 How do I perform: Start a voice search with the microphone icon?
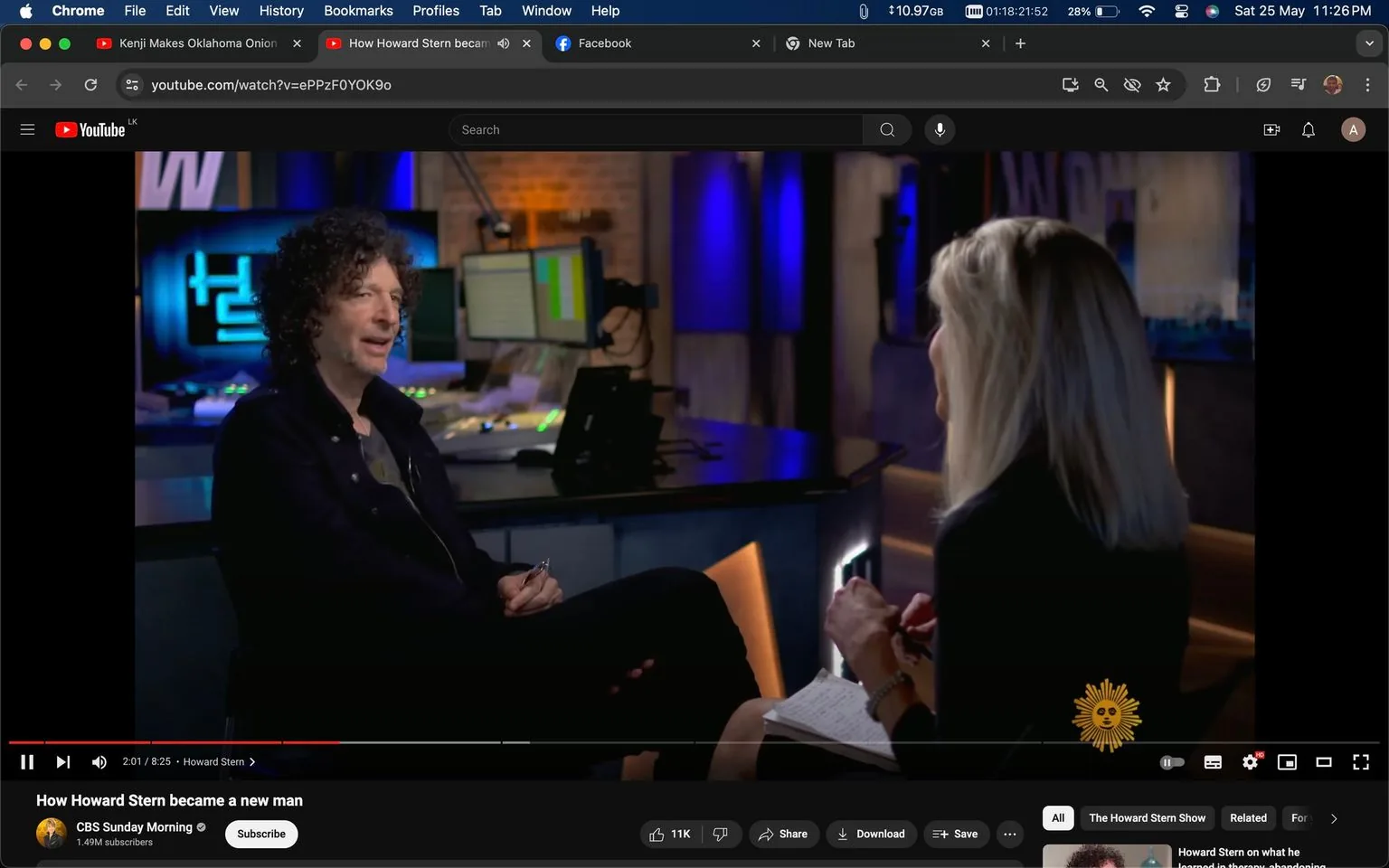[940, 129]
